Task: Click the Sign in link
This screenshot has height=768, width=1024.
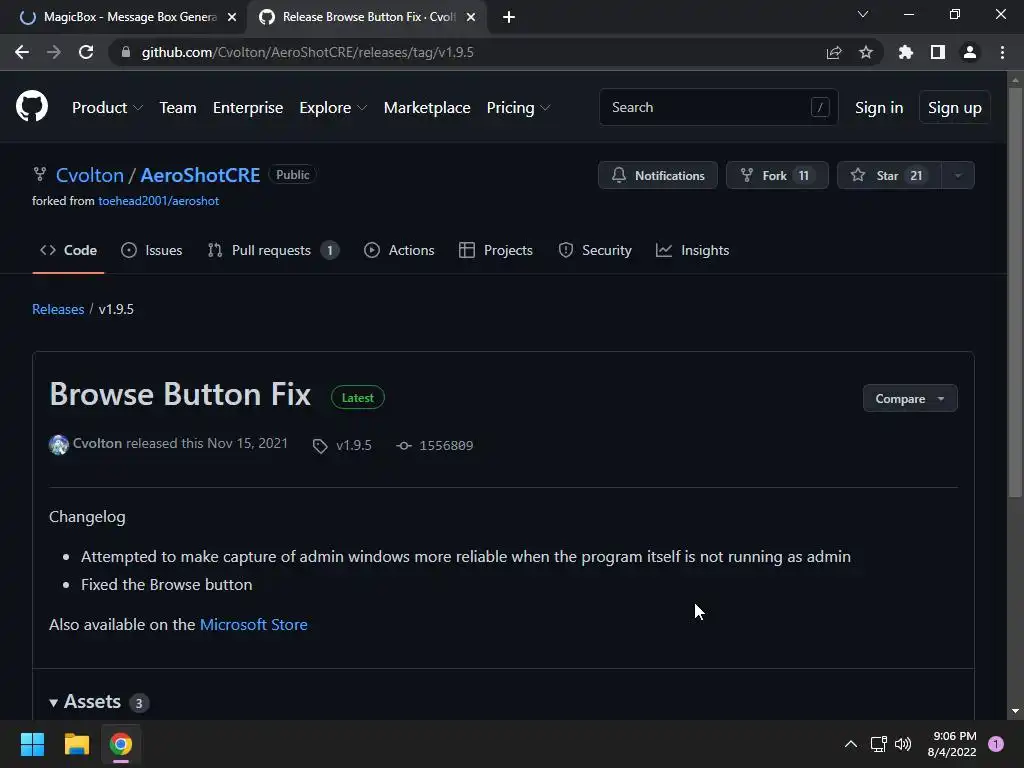Action: coord(879,108)
